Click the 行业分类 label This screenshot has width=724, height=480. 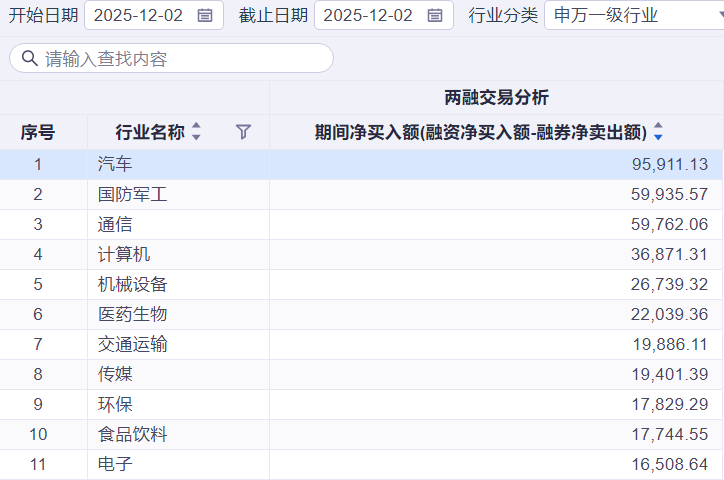pyautogui.click(x=503, y=15)
